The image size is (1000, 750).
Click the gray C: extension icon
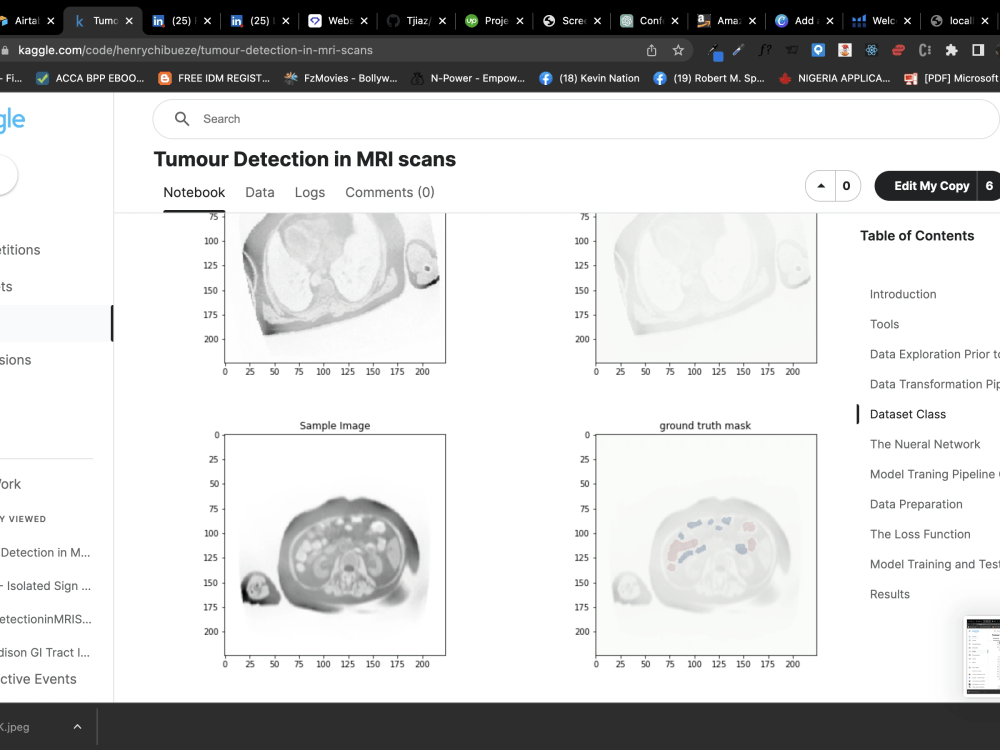pos(925,50)
